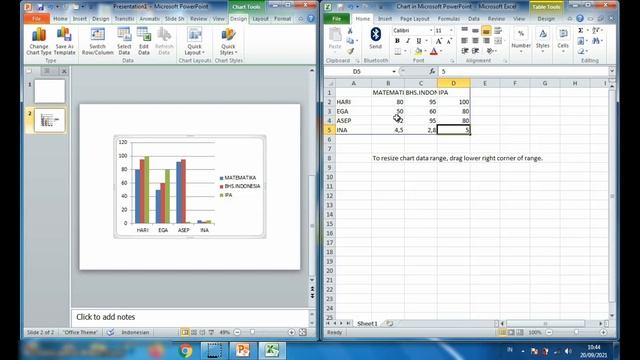Viewport: 640px width, 360px height.
Task: Click Wrap Text icon in Excel
Action: pyautogui.click(x=498, y=31)
